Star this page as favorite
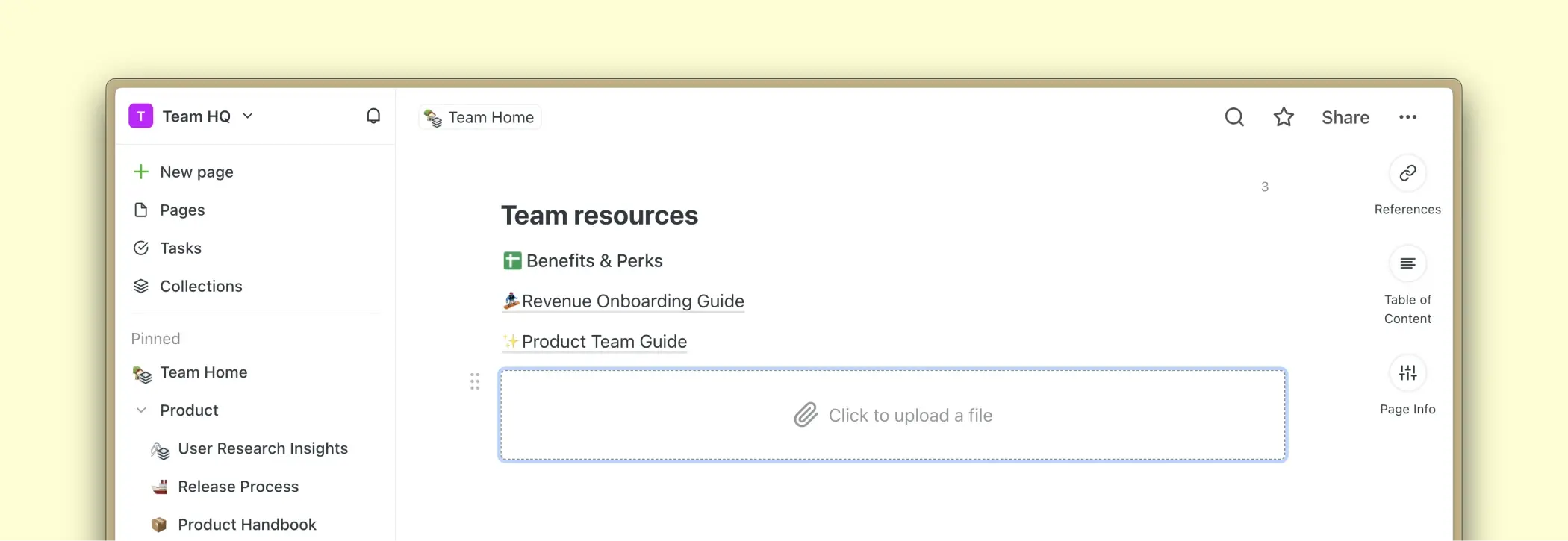This screenshot has width=1568, height=541. coord(1284,117)
